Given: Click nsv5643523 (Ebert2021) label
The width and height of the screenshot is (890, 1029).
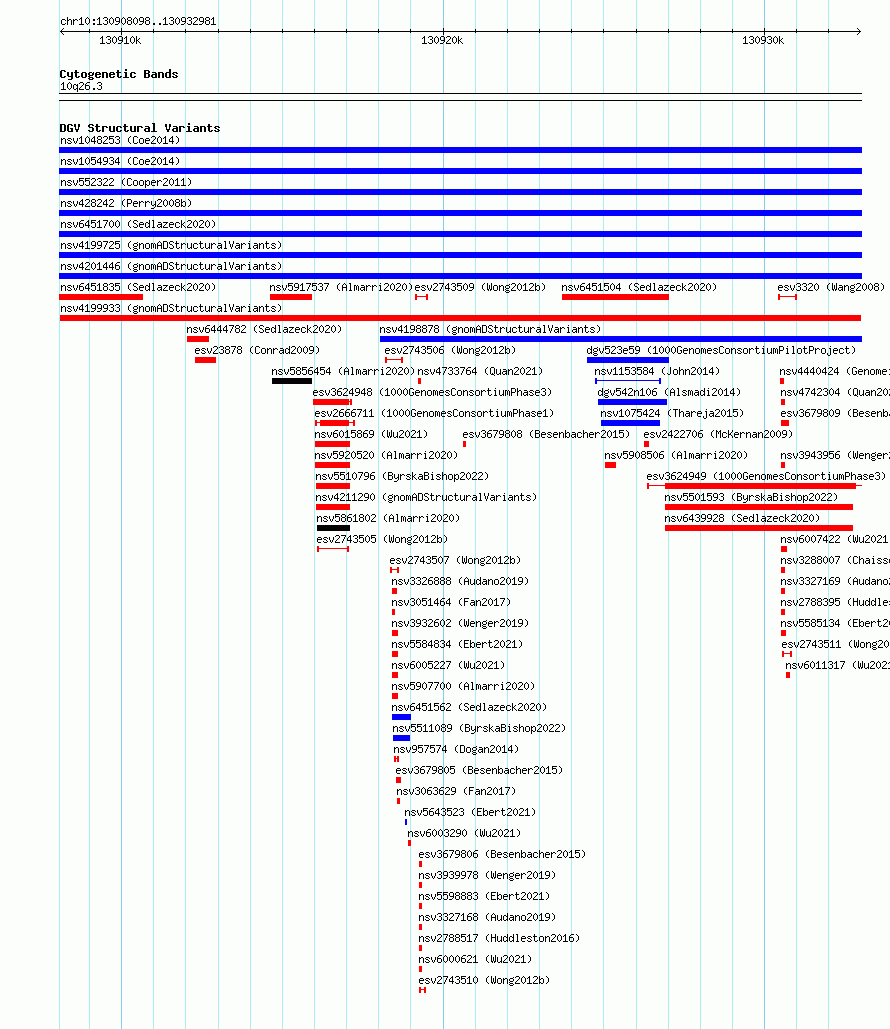Looking at the screenshot, I should 470,812.
